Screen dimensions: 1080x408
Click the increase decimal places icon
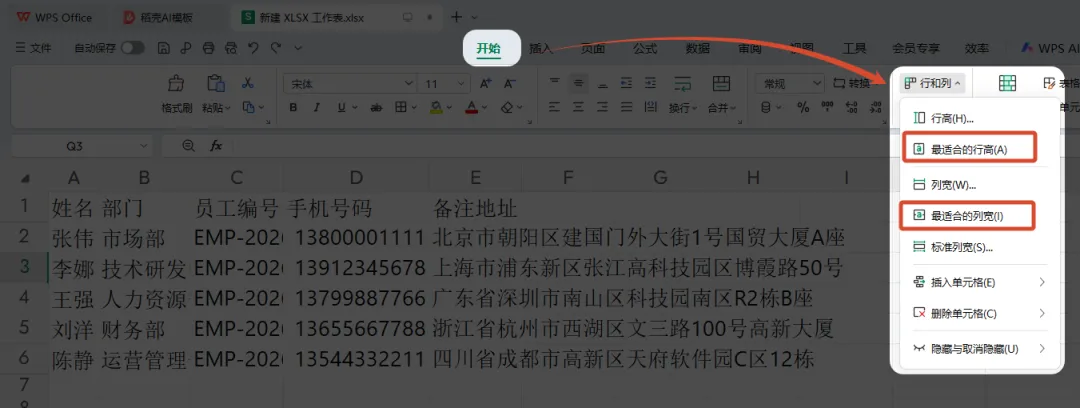[851, 108]
